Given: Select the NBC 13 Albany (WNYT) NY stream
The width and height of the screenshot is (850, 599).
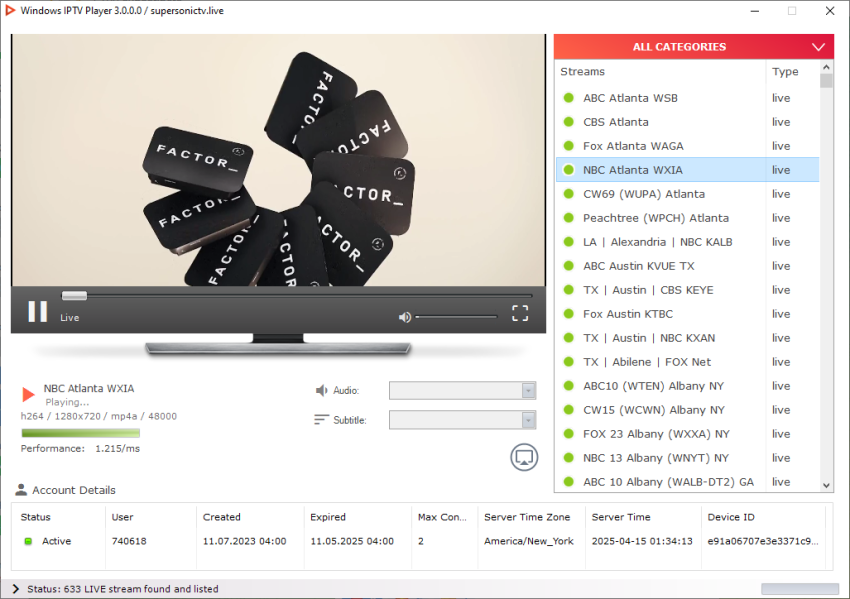Looking at the screenshot, I should tap(687, 458).
